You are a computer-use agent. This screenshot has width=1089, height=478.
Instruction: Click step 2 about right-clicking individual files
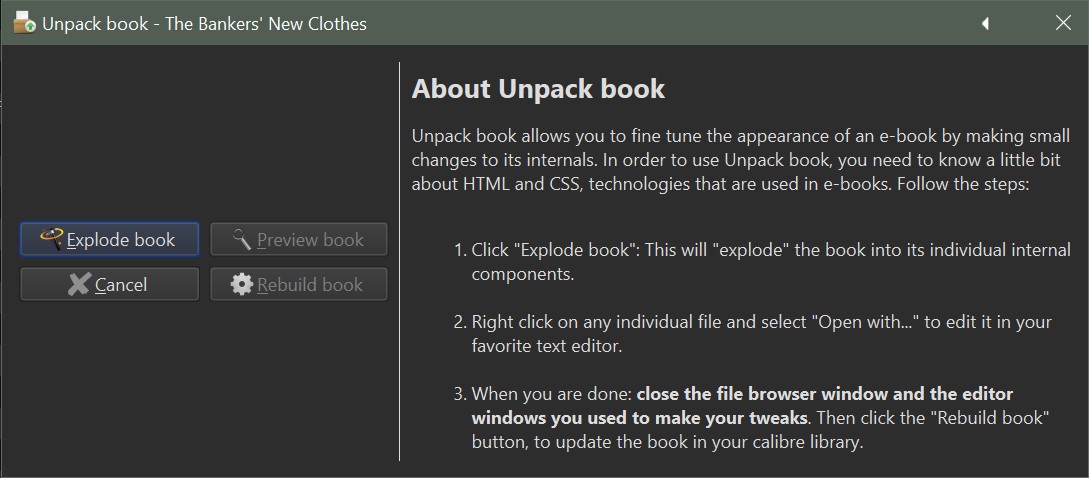(760, 334)
